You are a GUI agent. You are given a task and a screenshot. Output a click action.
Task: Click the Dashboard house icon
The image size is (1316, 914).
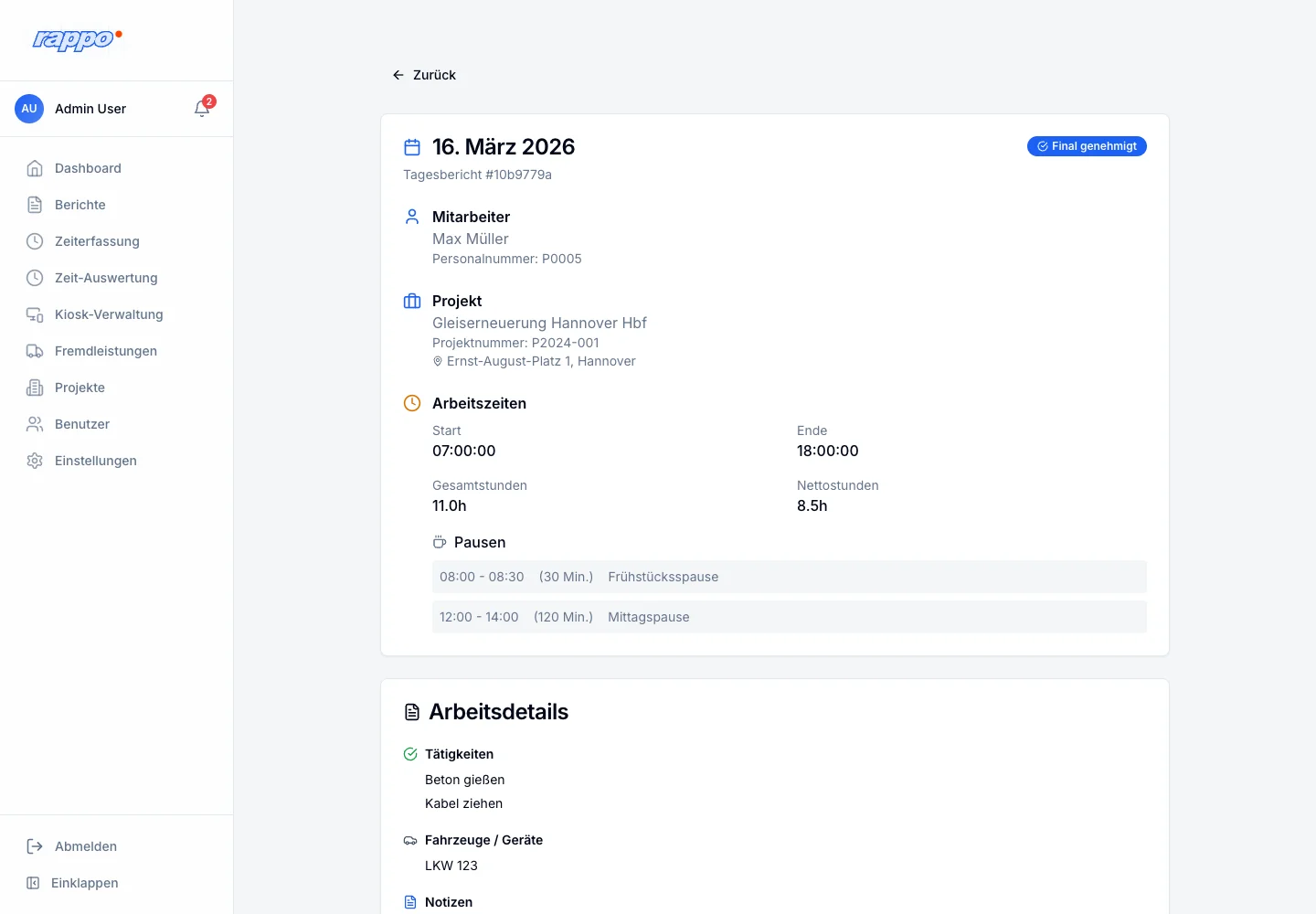click(35, 168)
